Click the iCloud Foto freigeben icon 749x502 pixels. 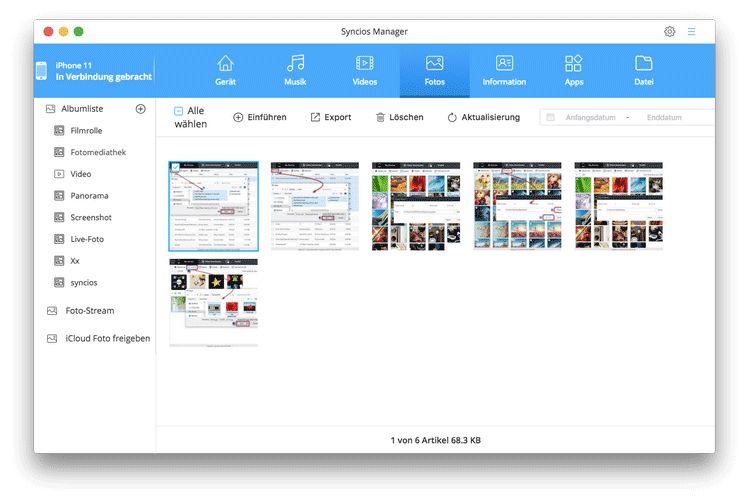tap(52, 339)
